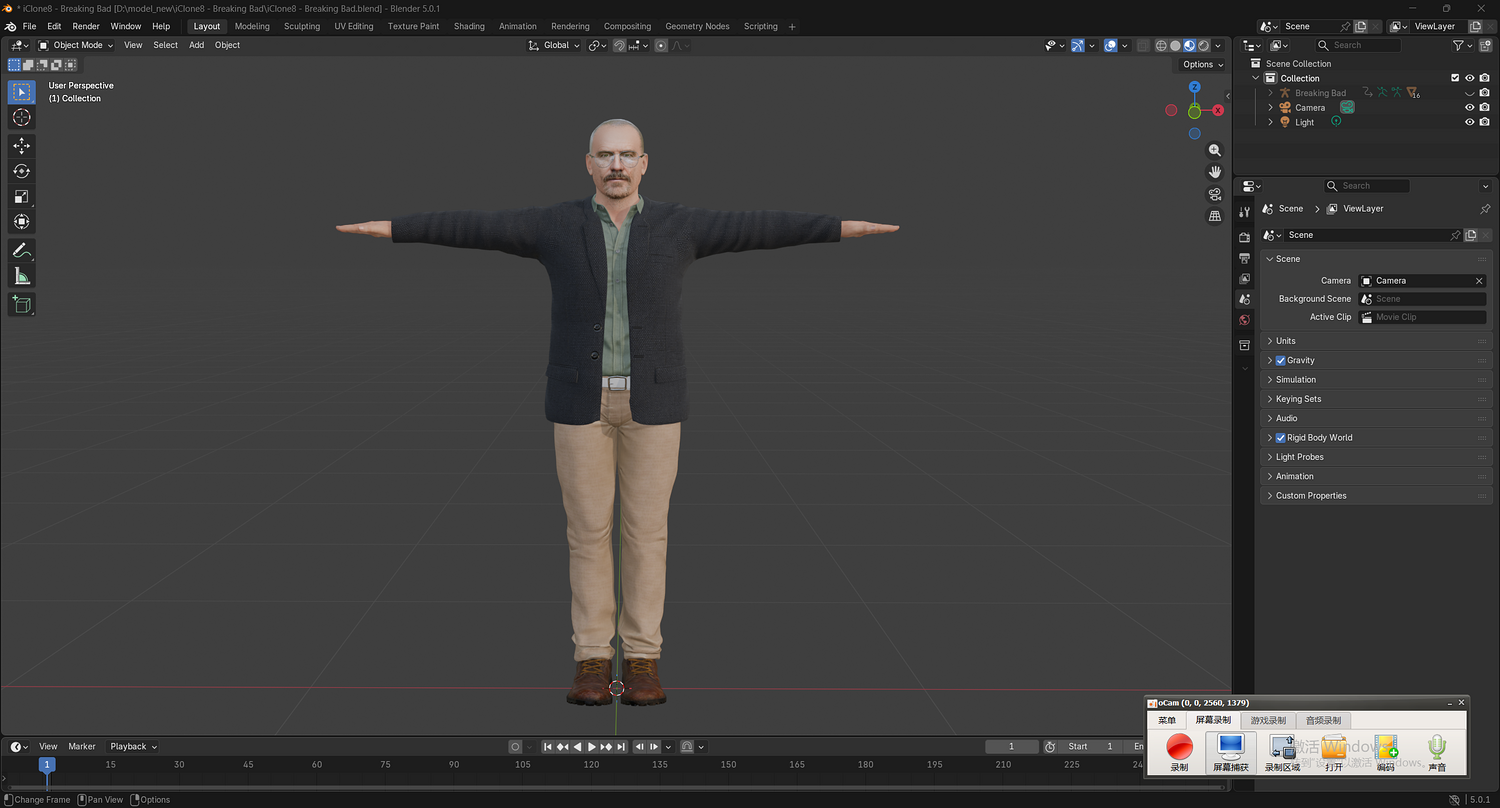Viewport: 1500px width, 808px height.
Task: Jump to the timeline start frame
Action: click(548, 747)
